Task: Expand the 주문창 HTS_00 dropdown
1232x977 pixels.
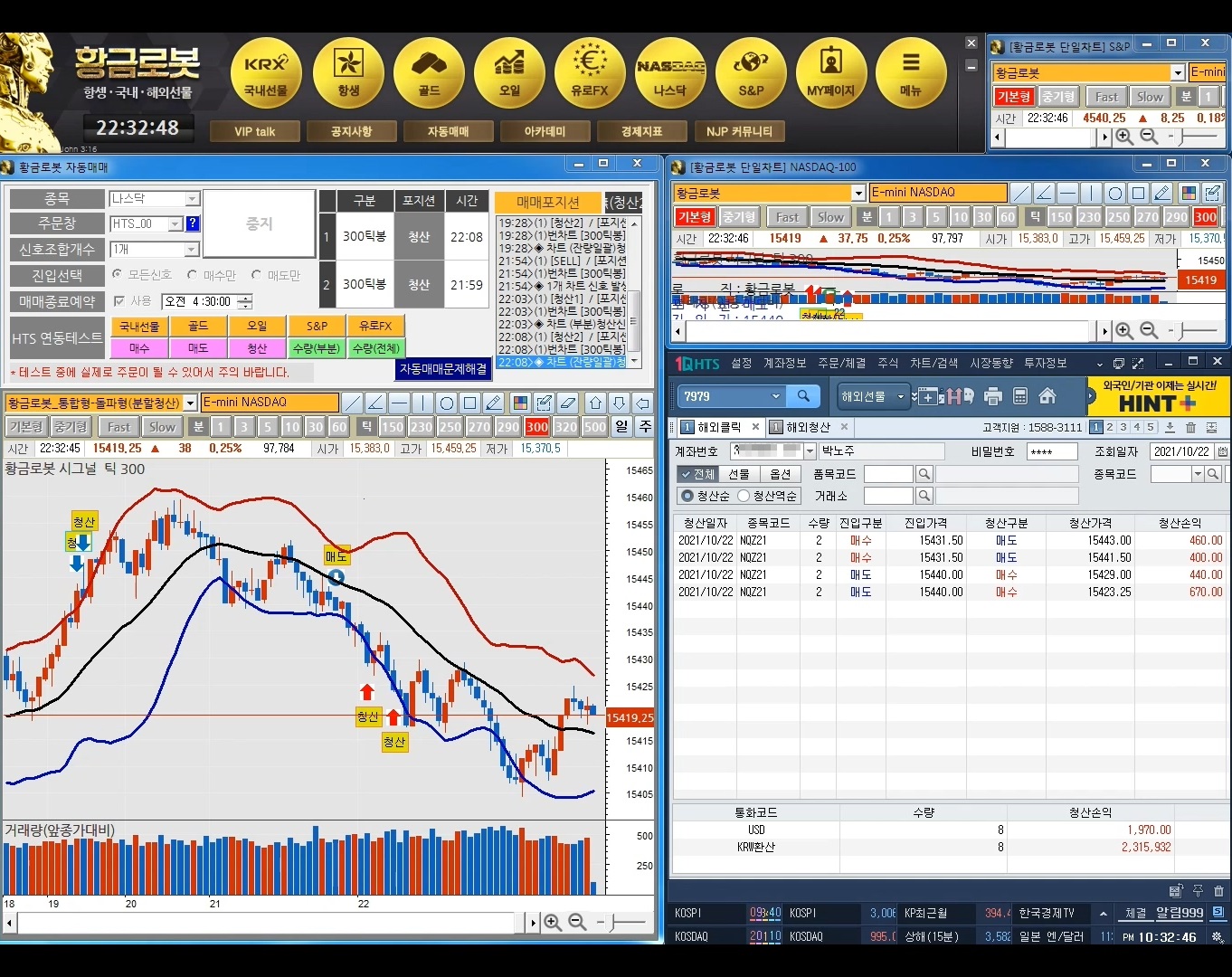Action: pos(175,223)
